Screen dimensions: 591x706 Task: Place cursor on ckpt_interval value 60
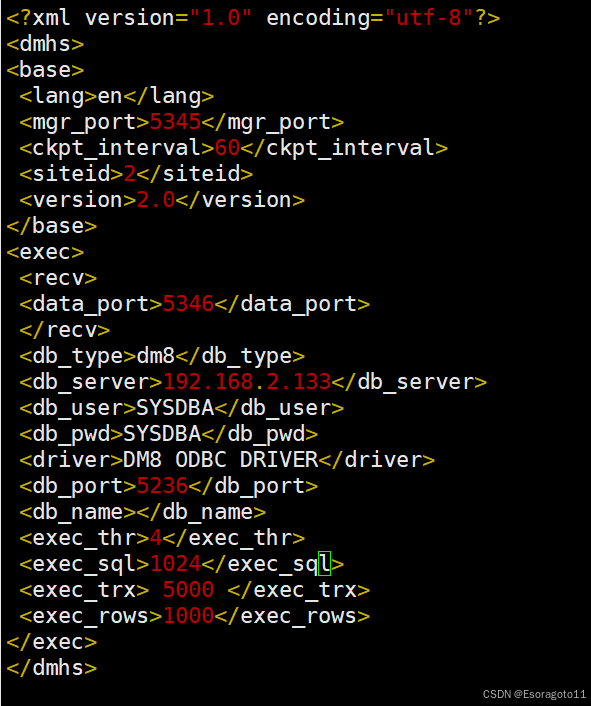[227, 148]
